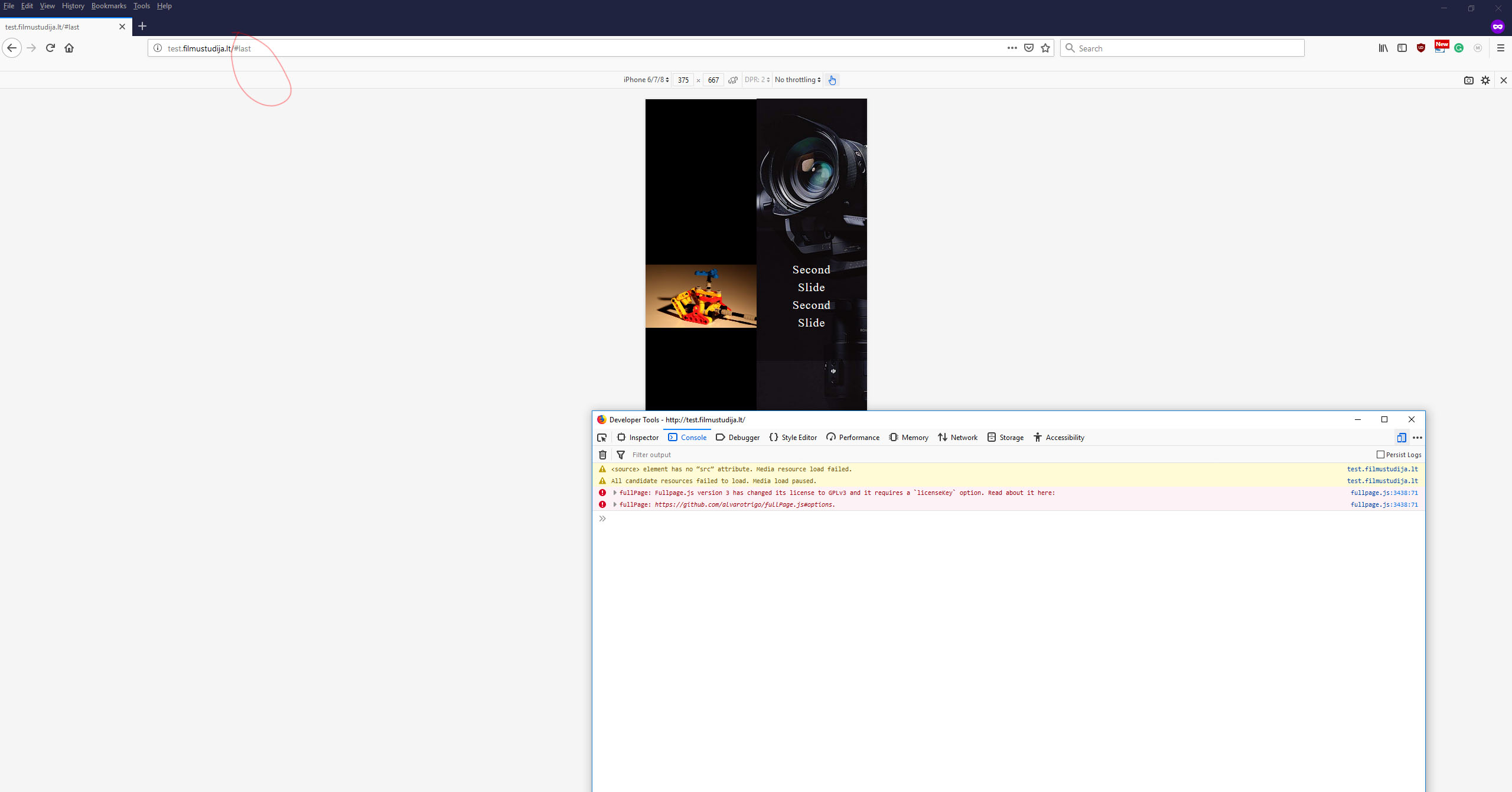Expand the Fullpage.js license error message

coord(615,493)
